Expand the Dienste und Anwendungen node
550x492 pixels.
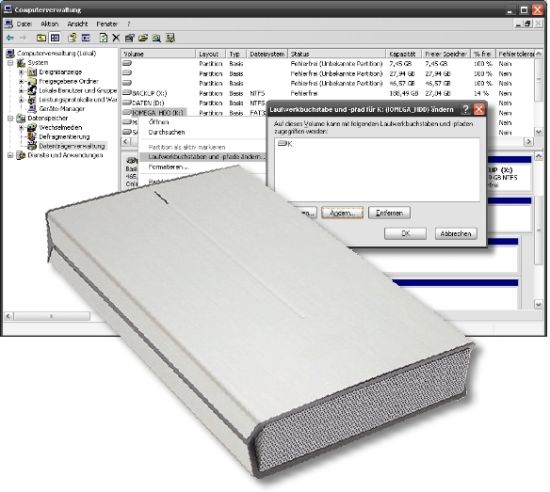[11, 155]
